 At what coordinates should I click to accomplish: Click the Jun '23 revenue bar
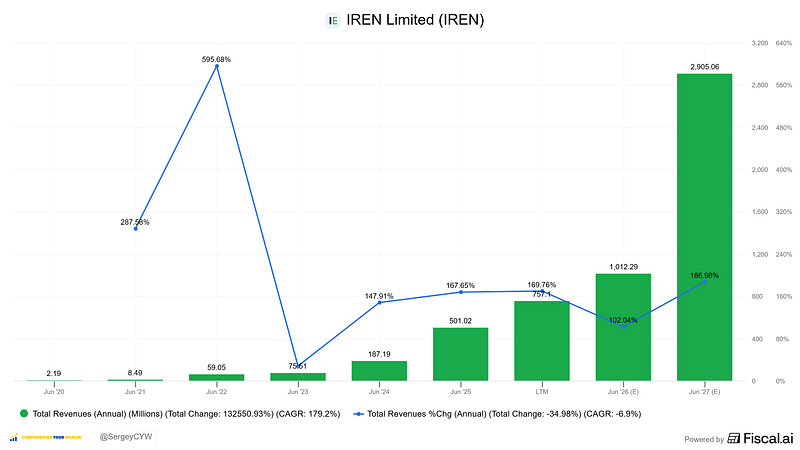(298, 377)
